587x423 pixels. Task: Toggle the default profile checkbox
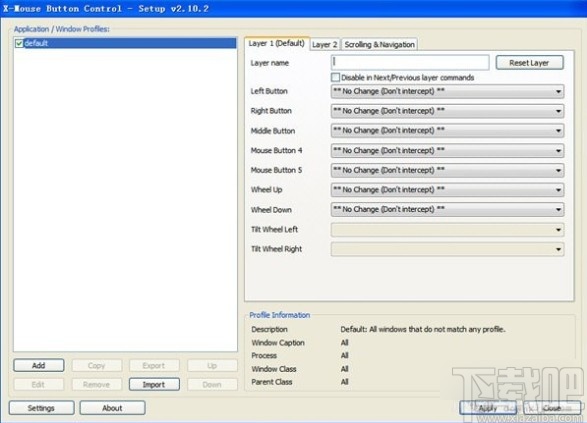19,43
